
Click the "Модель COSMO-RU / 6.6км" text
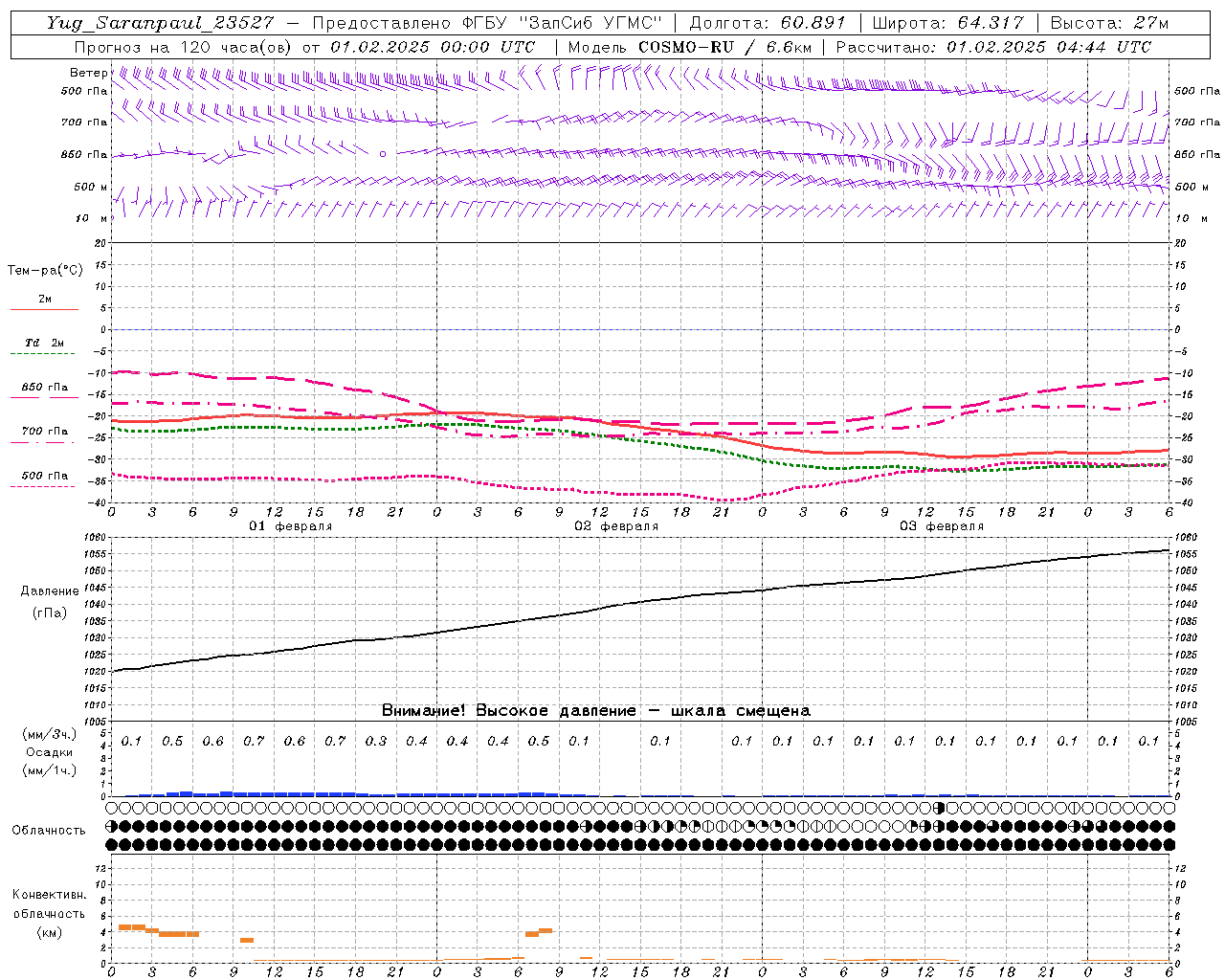pyautogui.click(x=689, y=47)
